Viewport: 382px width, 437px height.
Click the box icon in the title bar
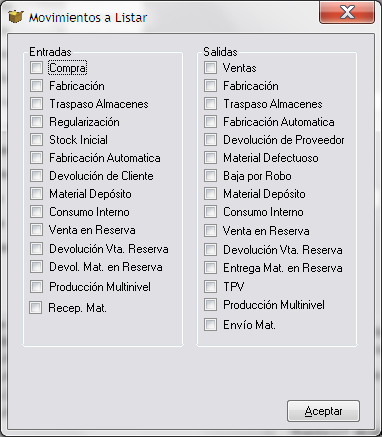(x=16, y=16)
